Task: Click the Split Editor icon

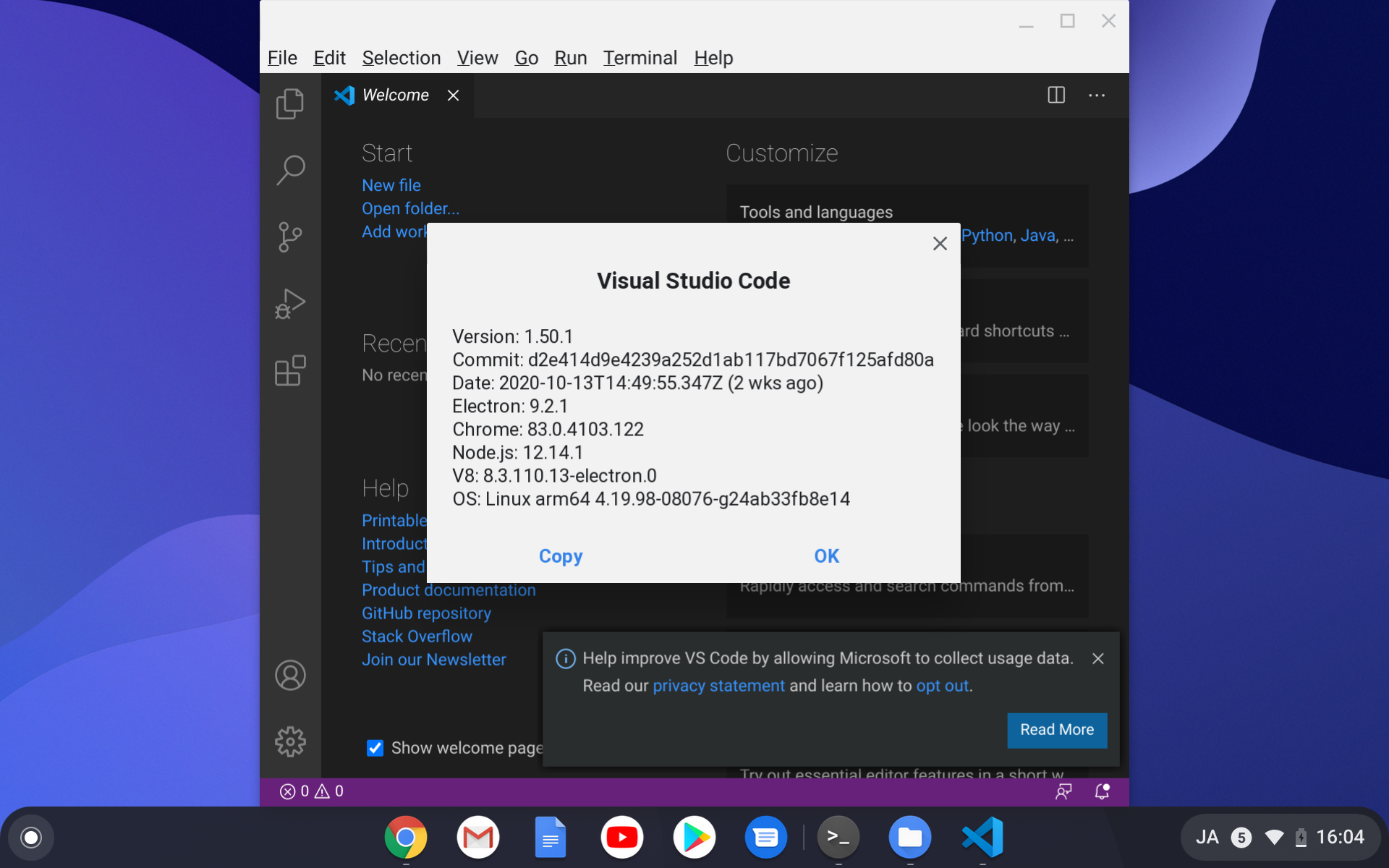Action: pyautogui.click(x=1056, y=95)
